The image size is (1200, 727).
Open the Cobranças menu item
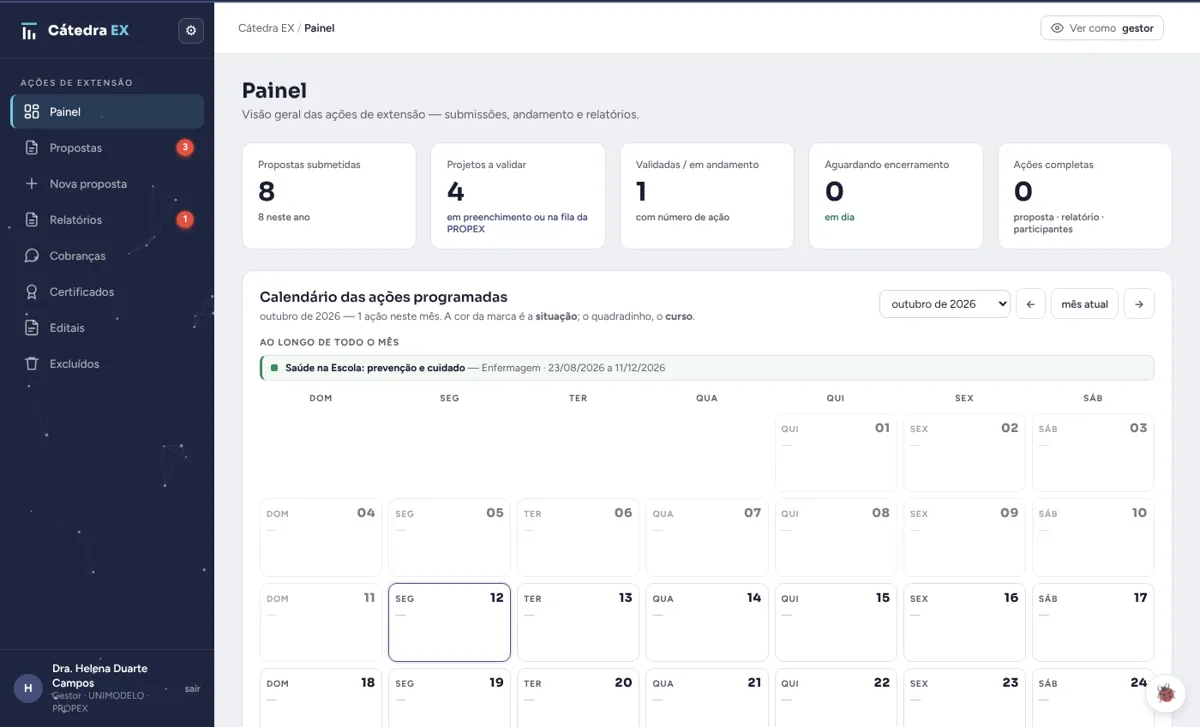point(107,256)
